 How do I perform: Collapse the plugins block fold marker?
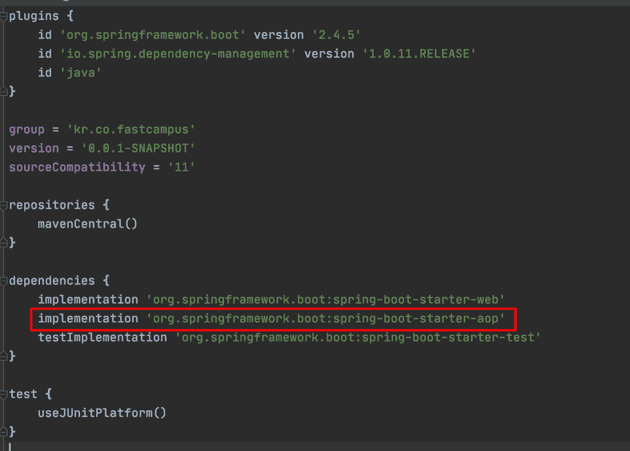(4, 16)
